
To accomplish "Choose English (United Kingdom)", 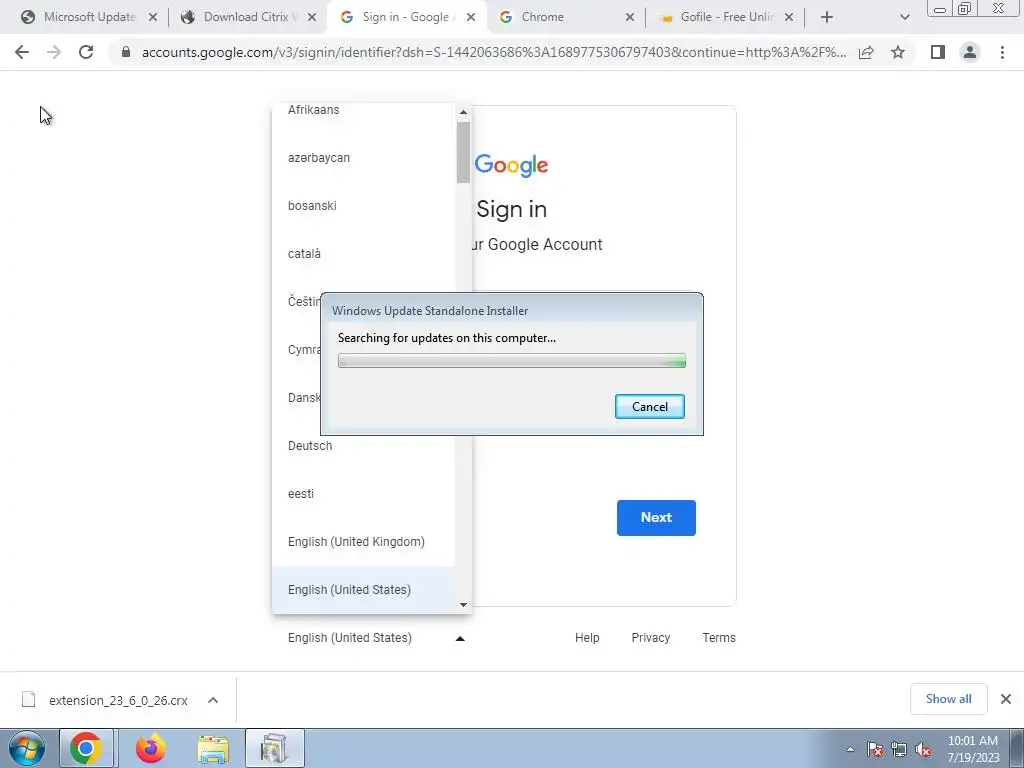I will pyautogui.click(x=363, y=542).
